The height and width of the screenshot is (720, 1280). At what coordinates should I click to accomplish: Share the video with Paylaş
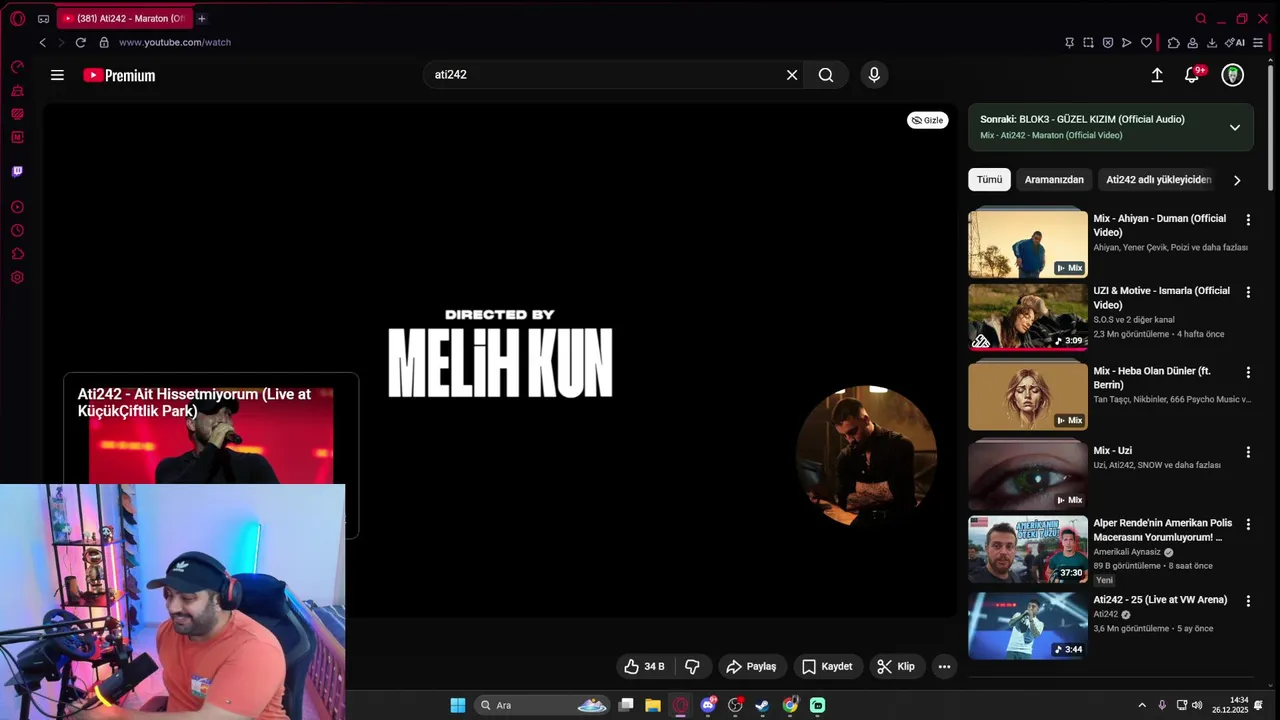coord(751,666)
